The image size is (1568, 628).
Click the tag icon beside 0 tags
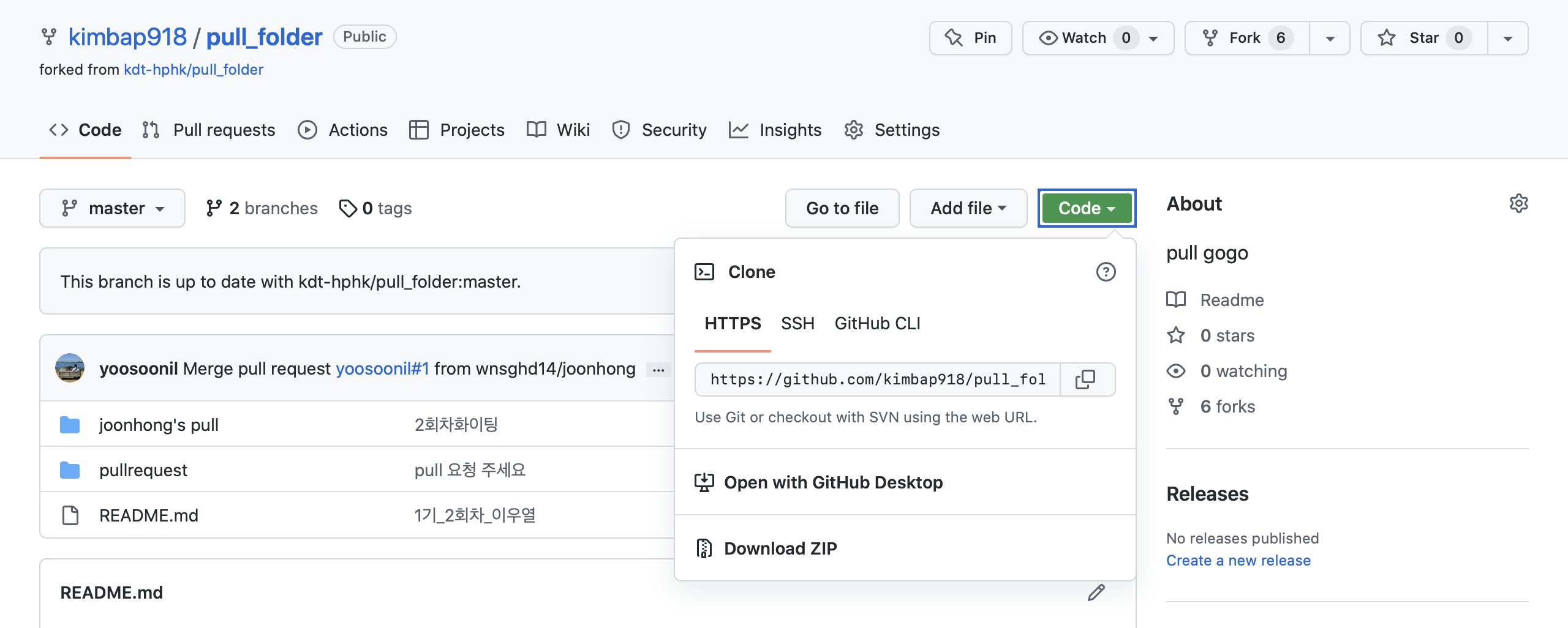[347, 208]
